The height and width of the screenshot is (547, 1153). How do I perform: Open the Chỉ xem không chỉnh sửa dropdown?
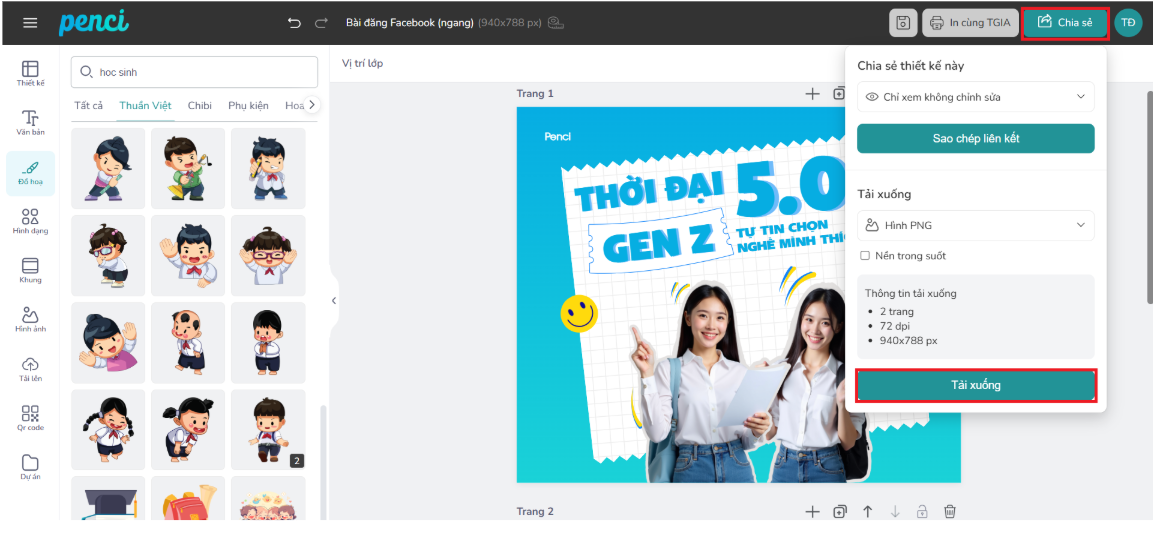tap(975, 97)
